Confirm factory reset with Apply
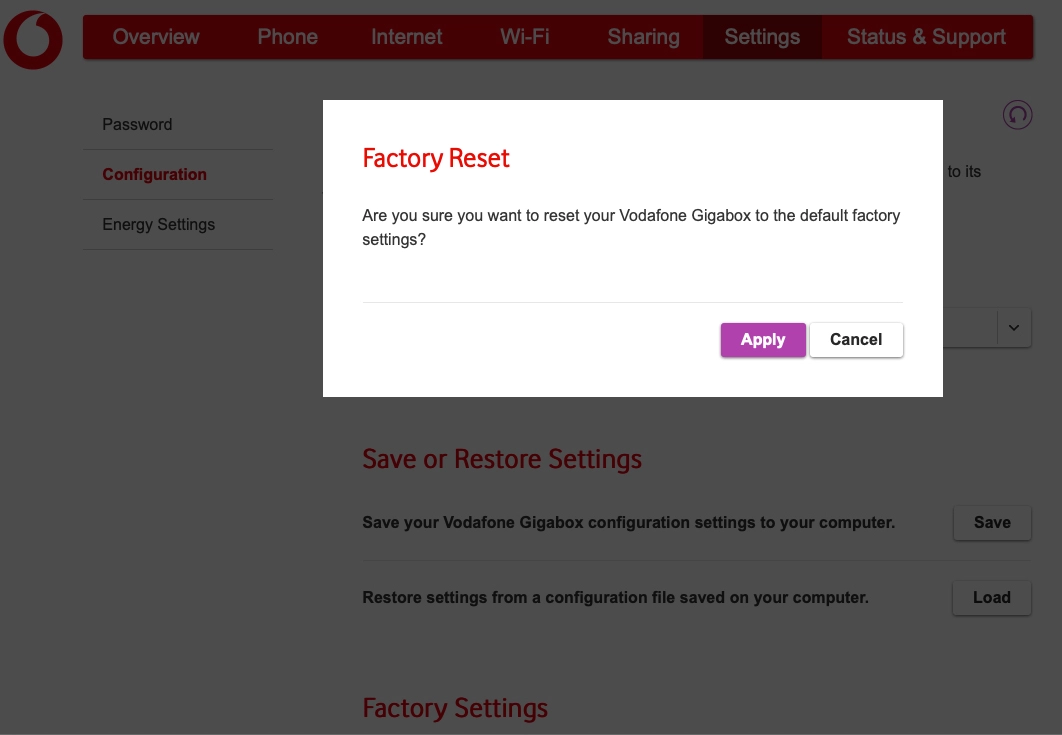This screenshot has width=1062, height=735. (x=763, y=340)
